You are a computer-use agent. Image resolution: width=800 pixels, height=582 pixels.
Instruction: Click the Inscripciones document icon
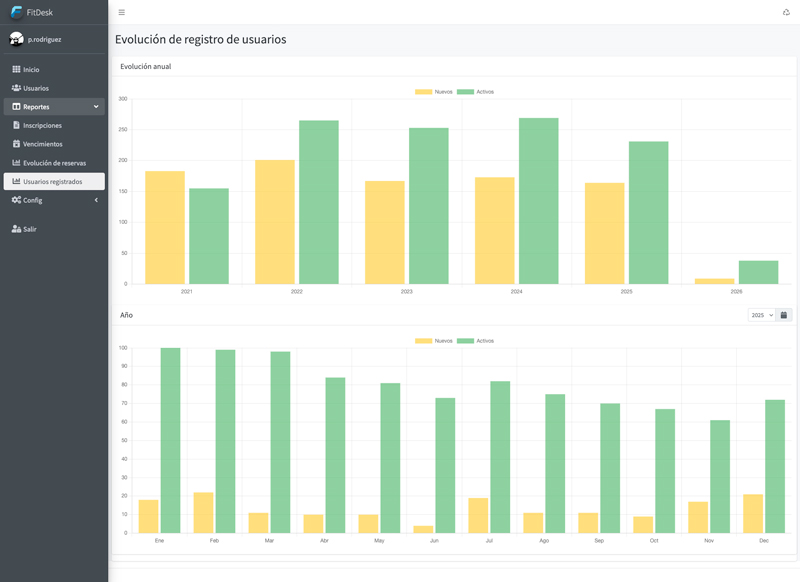[16, 125]
